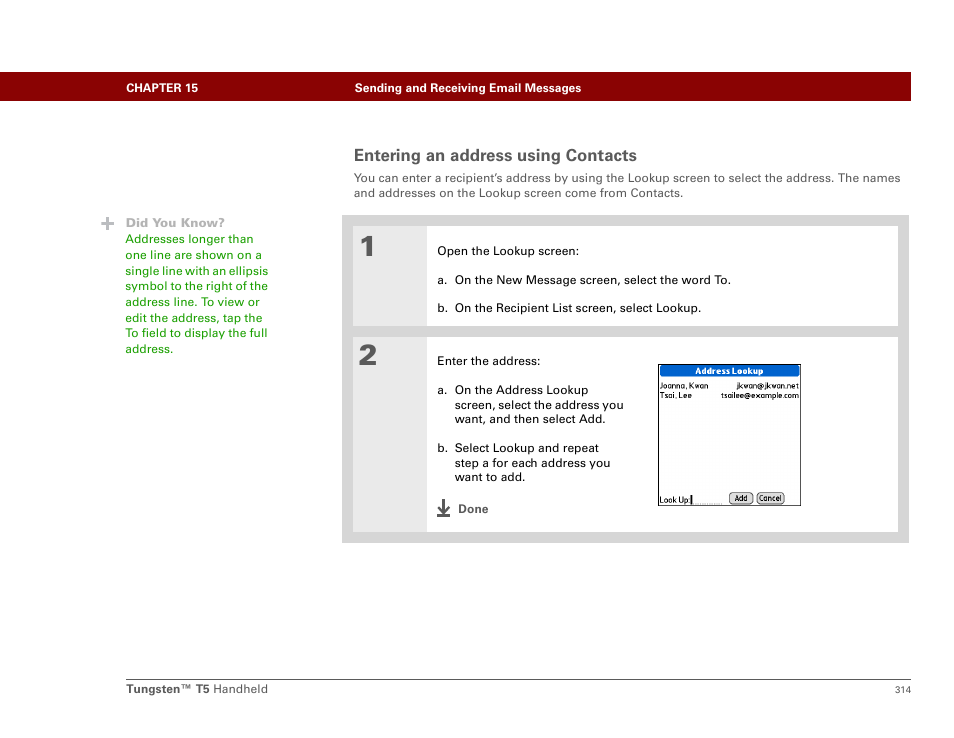Screen dimensions: 954x738
Task: Select the Tsai, Lee contact row
Action: (x=729, y=395)
